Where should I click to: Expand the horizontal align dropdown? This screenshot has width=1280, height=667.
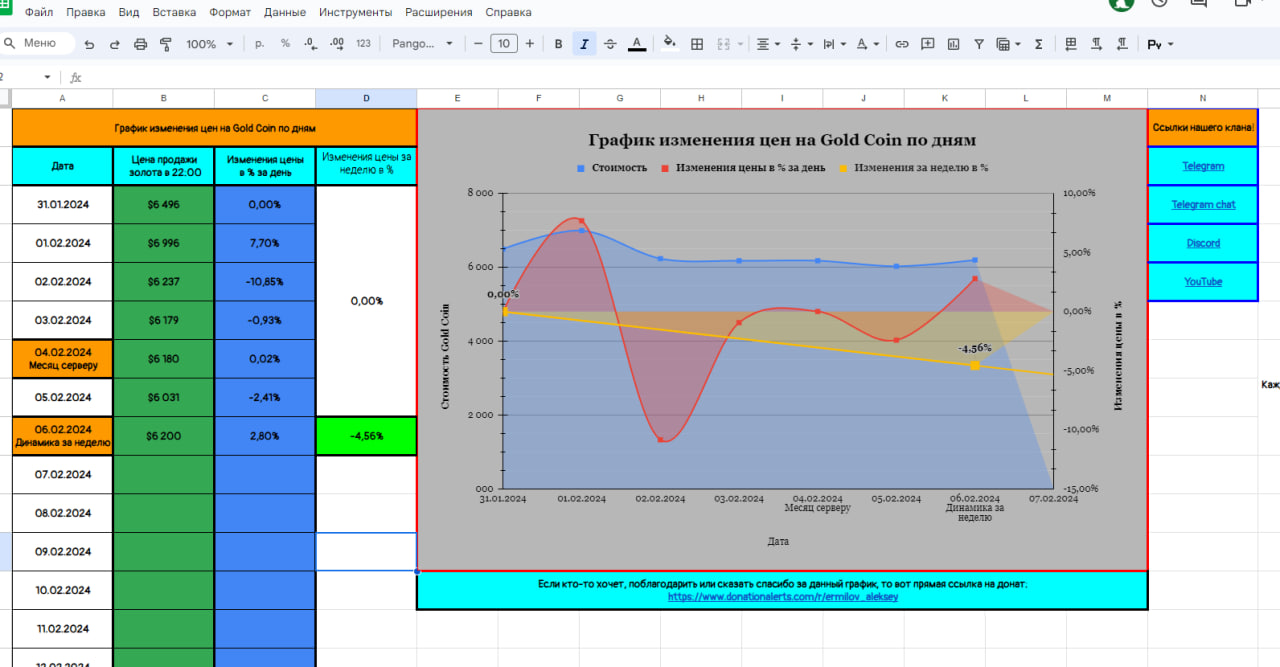pyautogui.click(x=767, y=44)
